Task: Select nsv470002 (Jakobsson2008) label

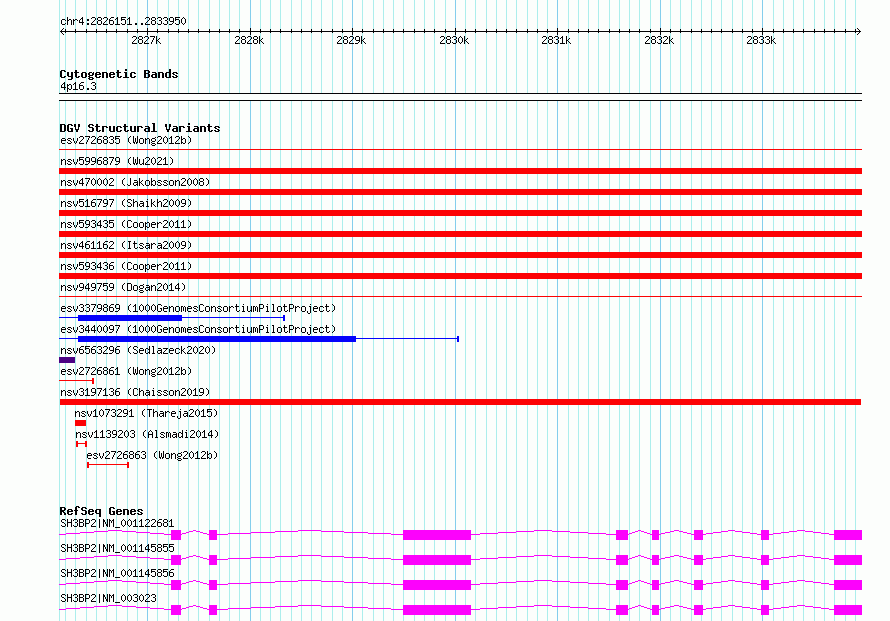Action: [135, 182]
